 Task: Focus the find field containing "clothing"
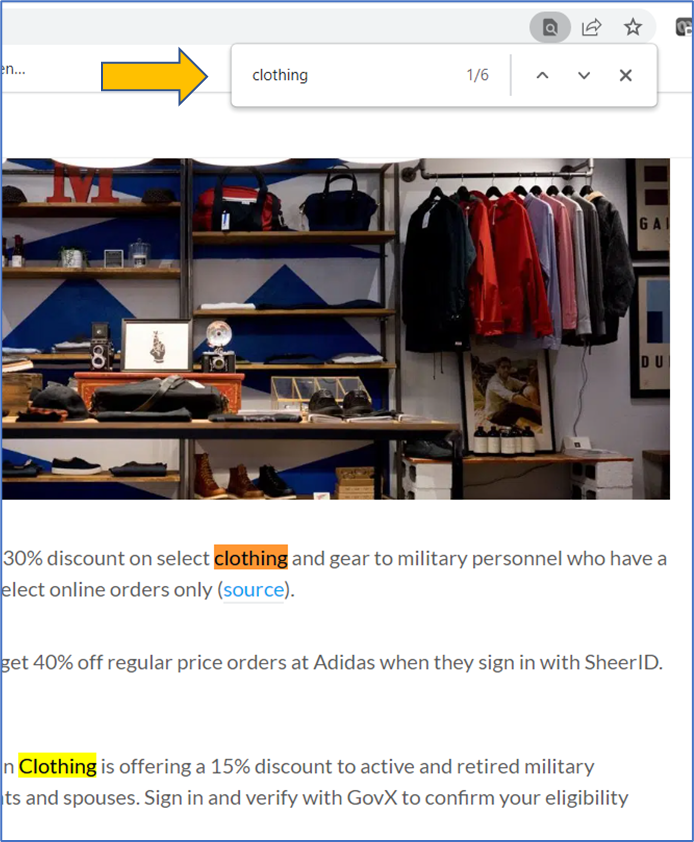click(349, 75)
